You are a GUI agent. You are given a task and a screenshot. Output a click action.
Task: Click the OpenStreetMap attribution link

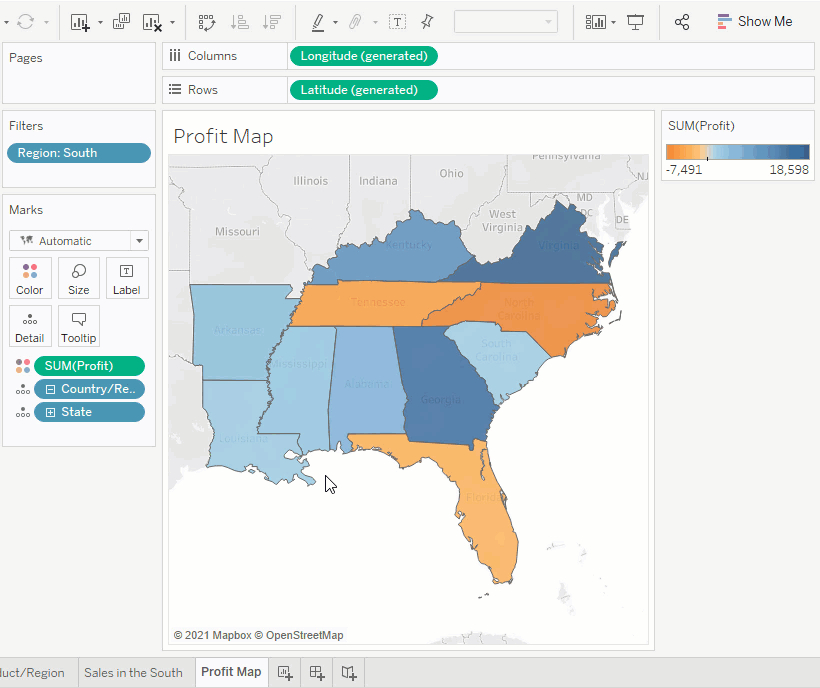[303, 635]
